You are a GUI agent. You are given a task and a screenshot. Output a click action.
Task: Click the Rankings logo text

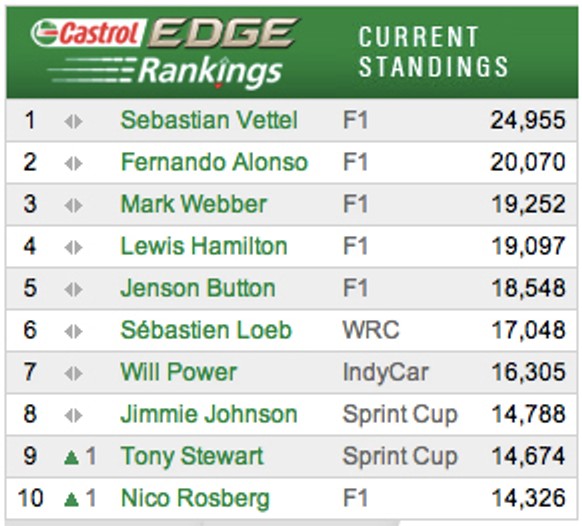click(210, 71)
